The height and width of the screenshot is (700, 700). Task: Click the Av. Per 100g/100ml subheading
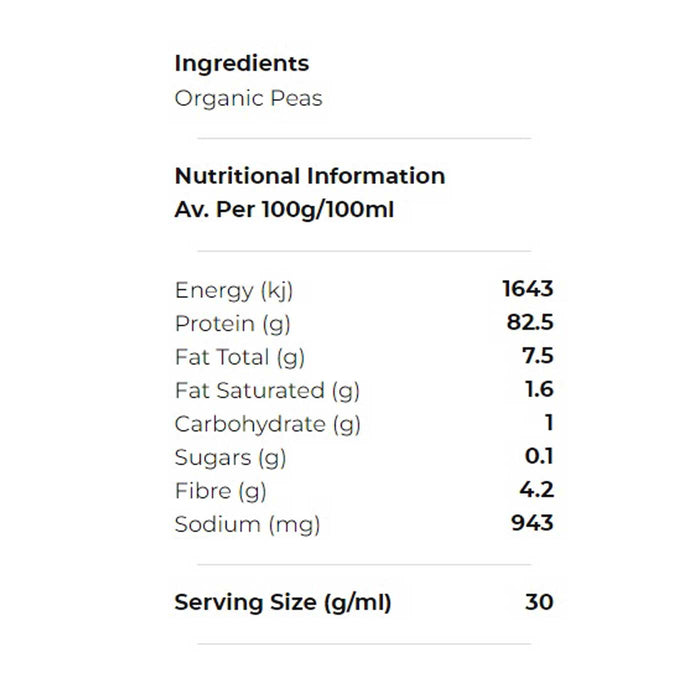click(286, 211)
